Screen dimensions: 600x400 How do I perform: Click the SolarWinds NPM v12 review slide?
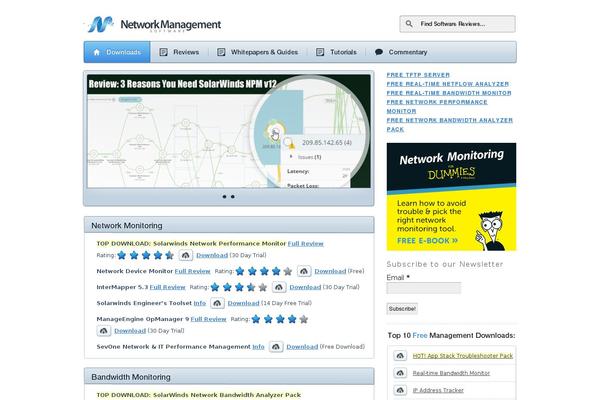(229, 131)
